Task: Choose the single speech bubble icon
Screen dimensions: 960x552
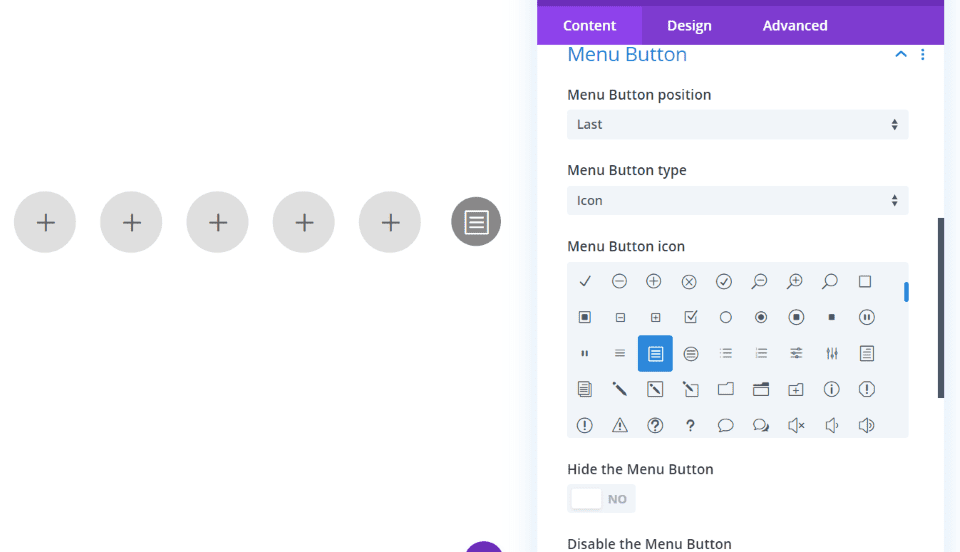Action: pyautogui.click(x=726, y=425)
